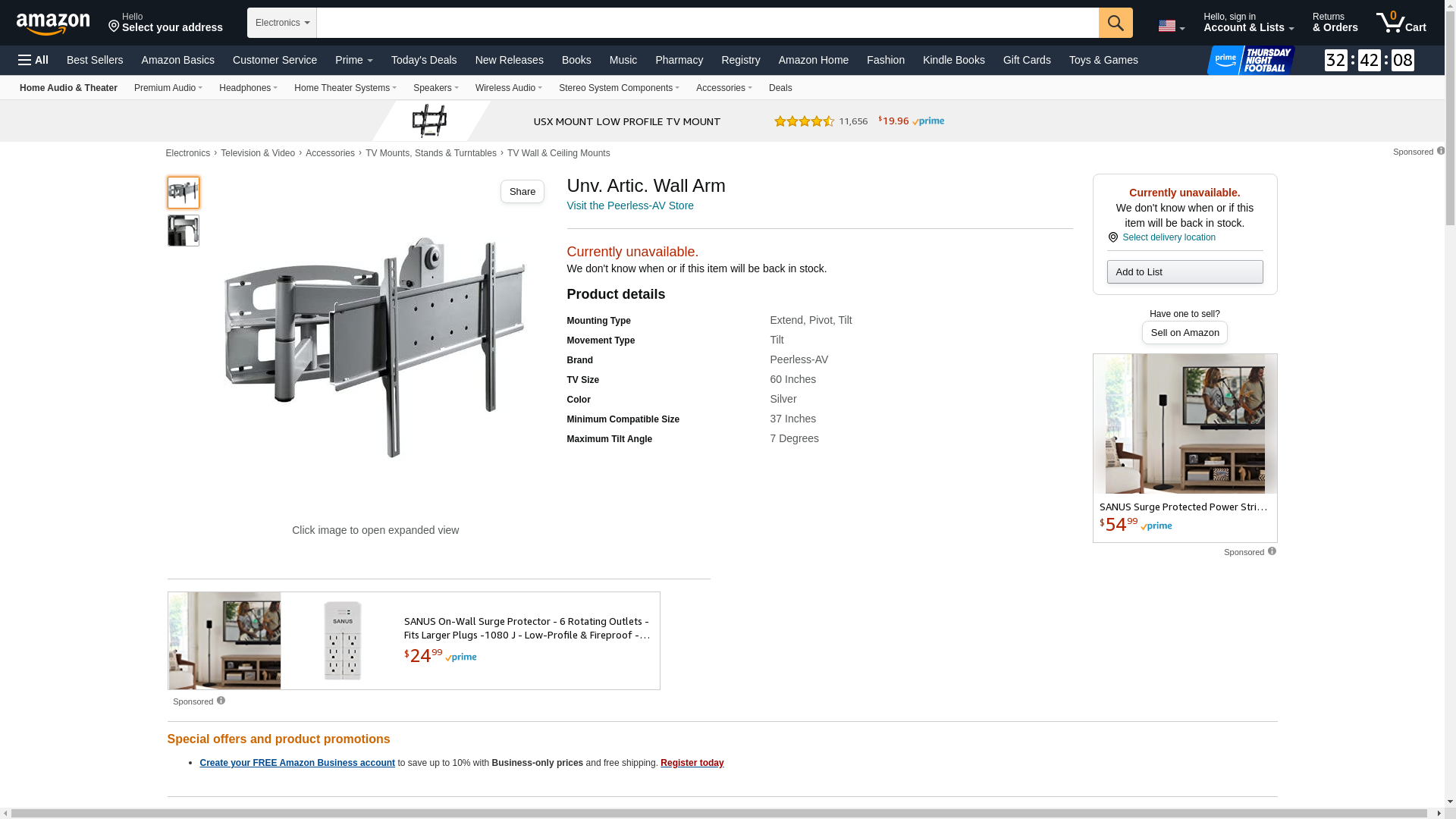Viewport: 1456px width, 819px height.
Task: Expand the Headphones submenu
Action: 248,88
